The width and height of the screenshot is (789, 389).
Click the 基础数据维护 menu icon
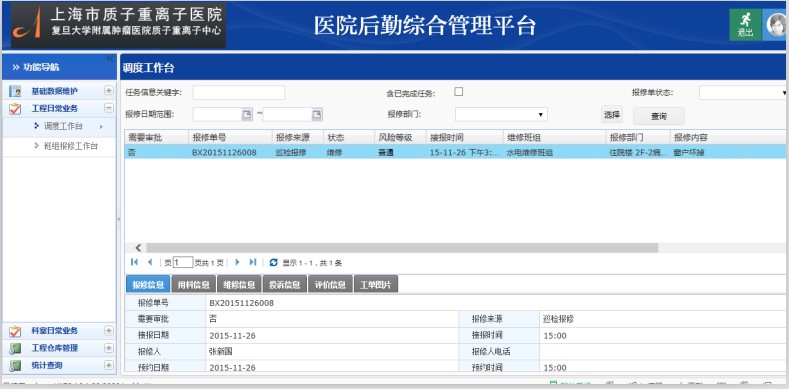coord(15,92)
